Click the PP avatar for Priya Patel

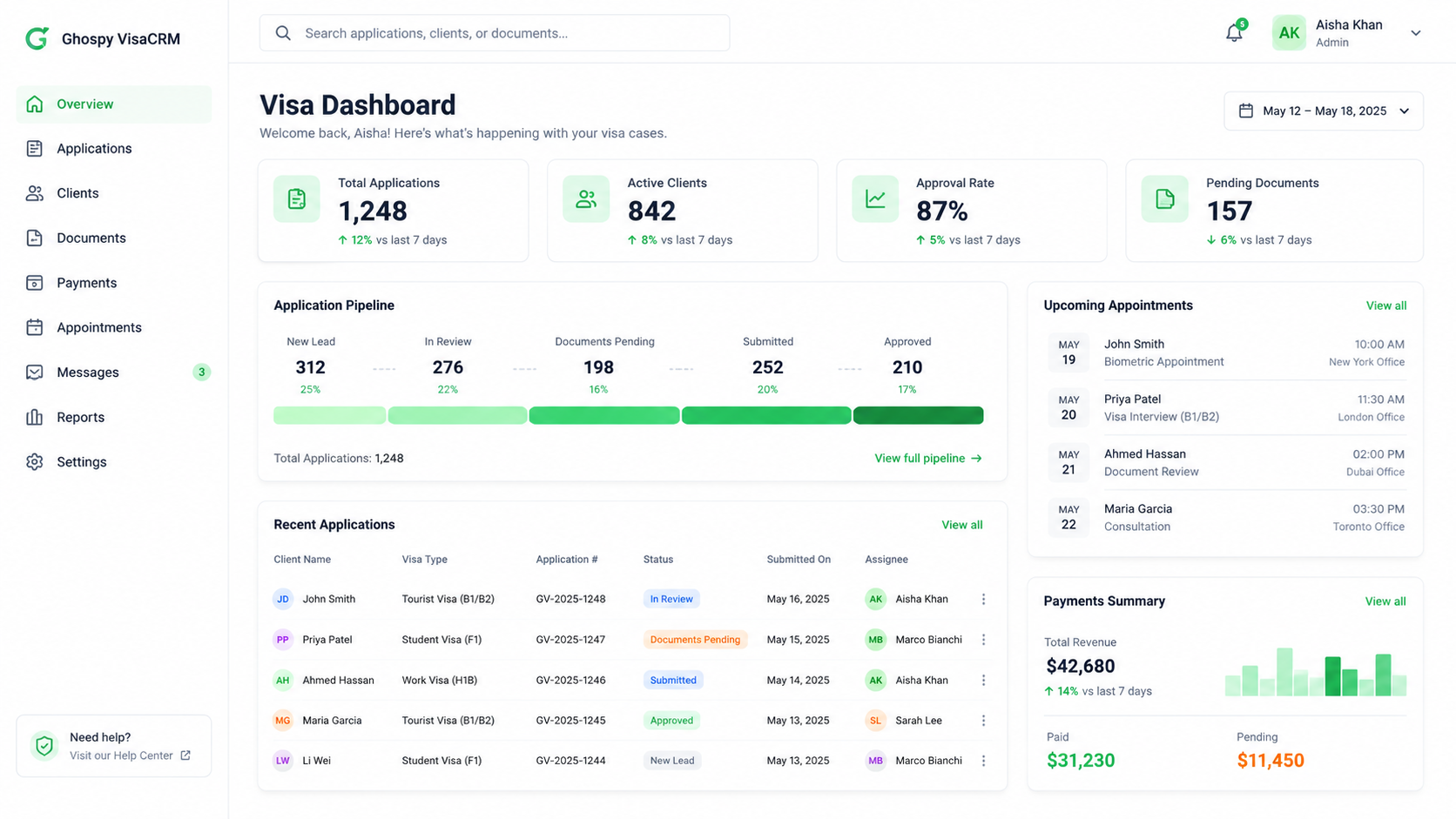[283, 640]
